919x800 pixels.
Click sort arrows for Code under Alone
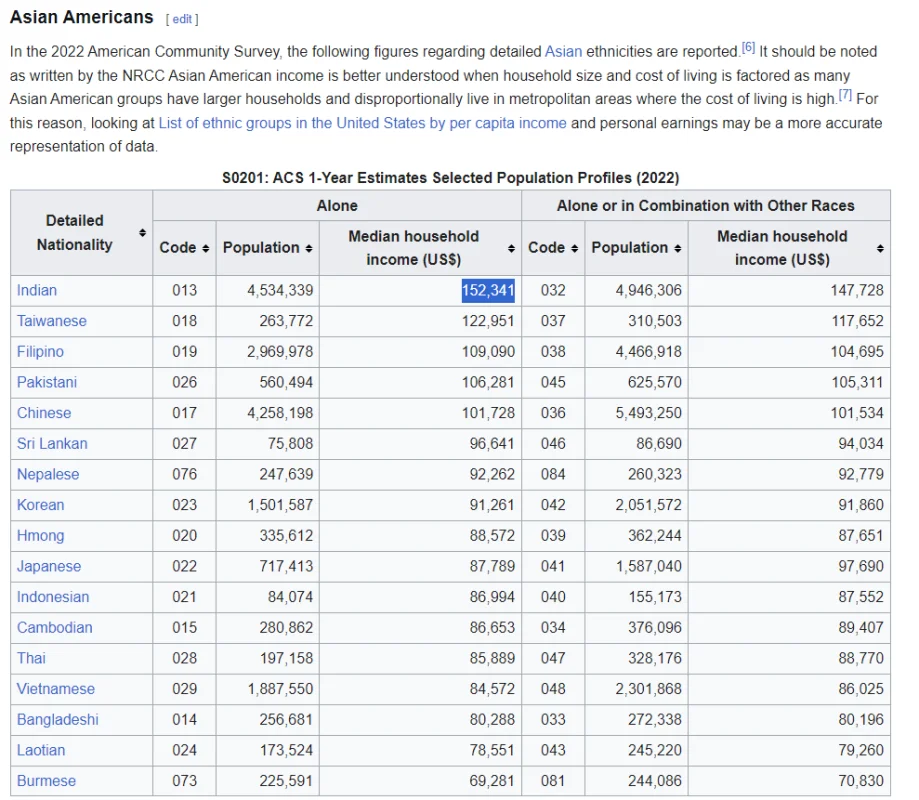pos(205,248)
